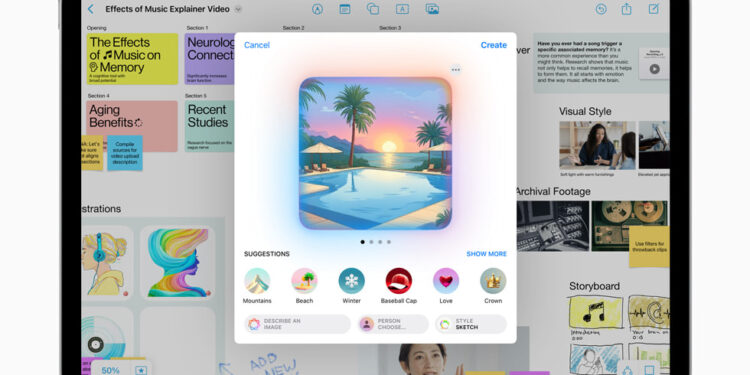Select the Aging Benefits card
Screen dimensions: 750x375
(x=132, y=126)
